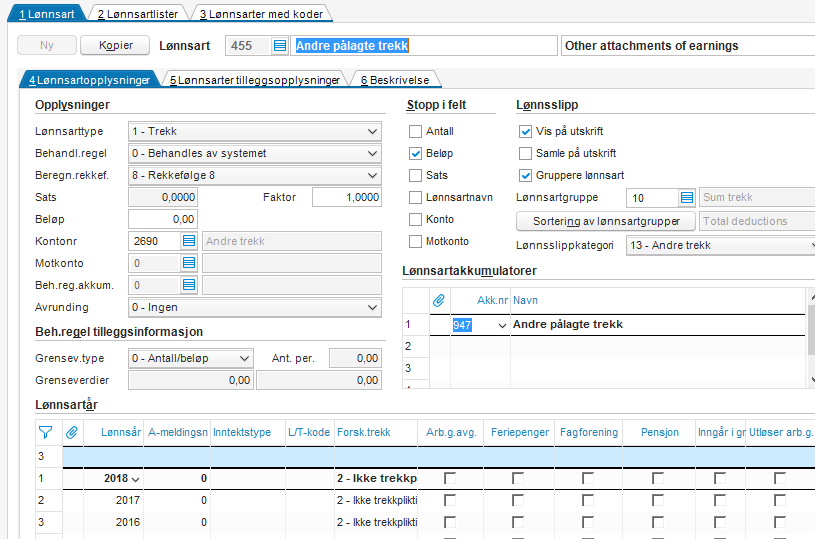
Task: Click the Beløp amount input field
Action: pos(163,219)
